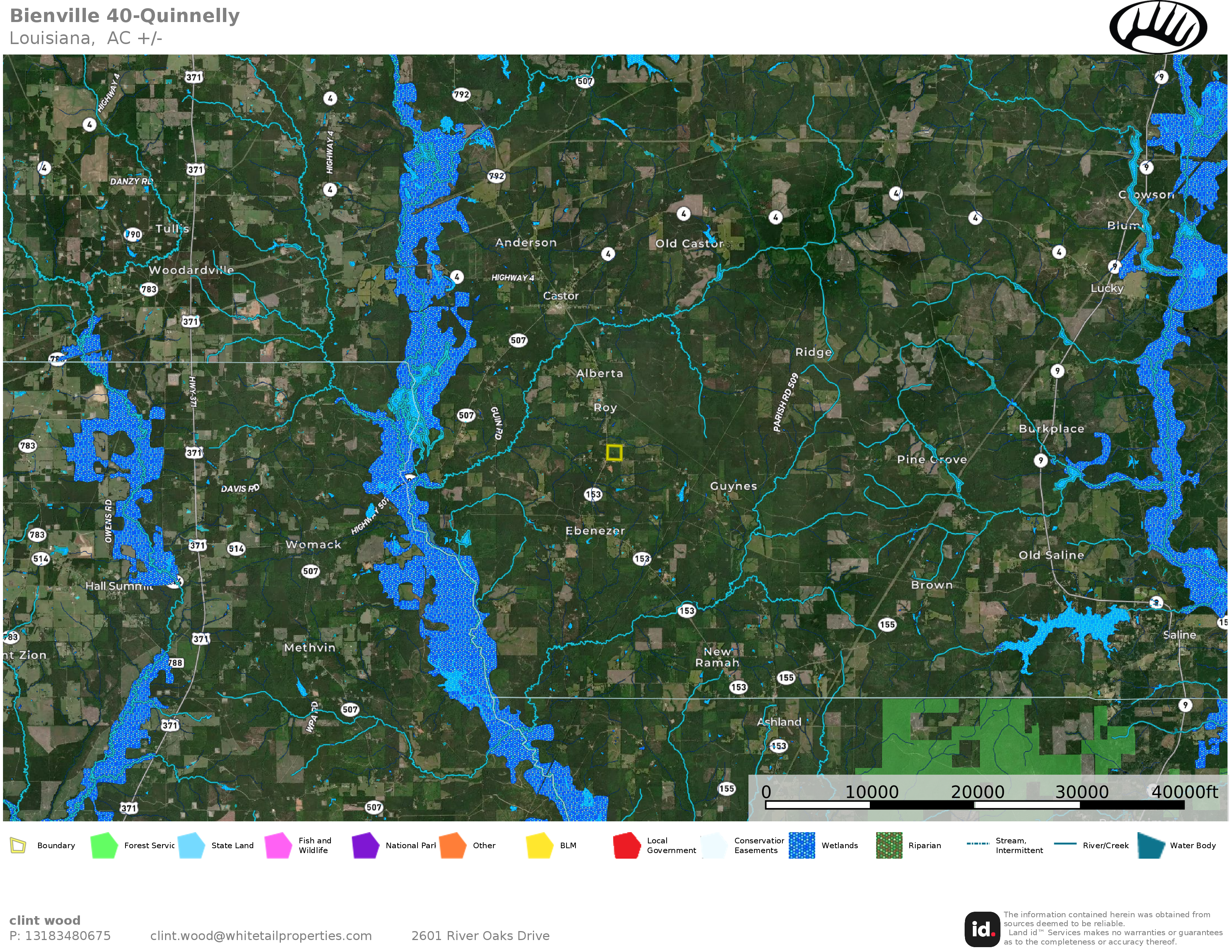Click the yellow BLM legend swatch
Image resolution: width=1232 pixels, height=952 pixels.
coord(539,845)
